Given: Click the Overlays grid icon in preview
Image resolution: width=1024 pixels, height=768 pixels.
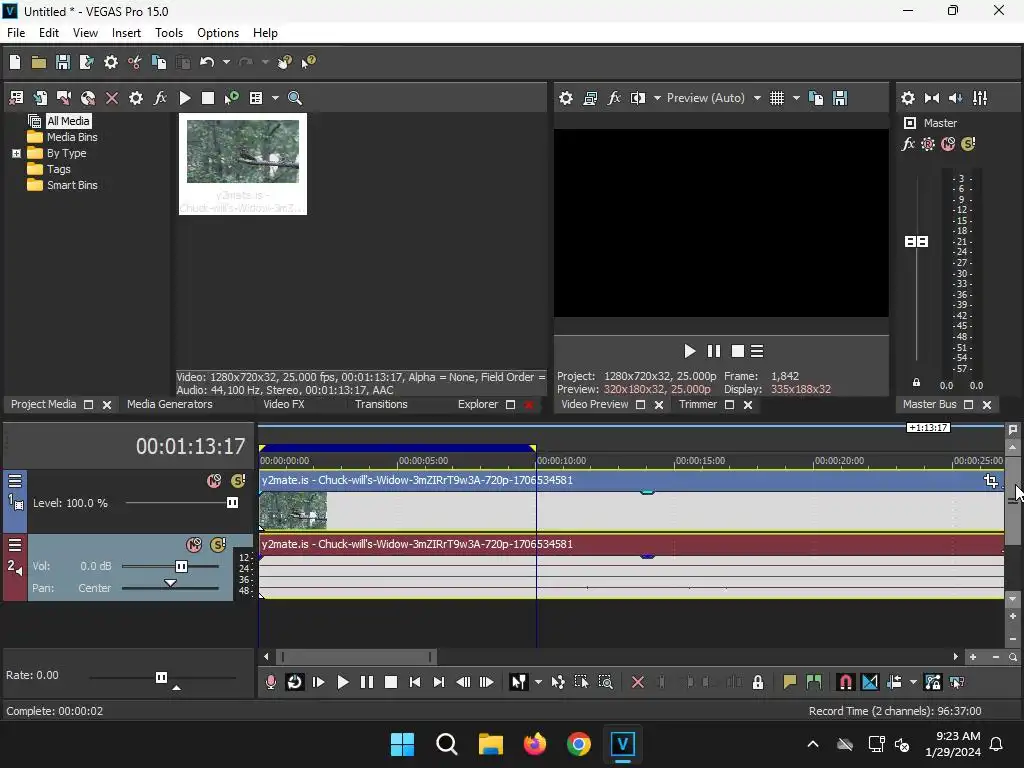Looking at the screenshot, I should click(776, 98).
